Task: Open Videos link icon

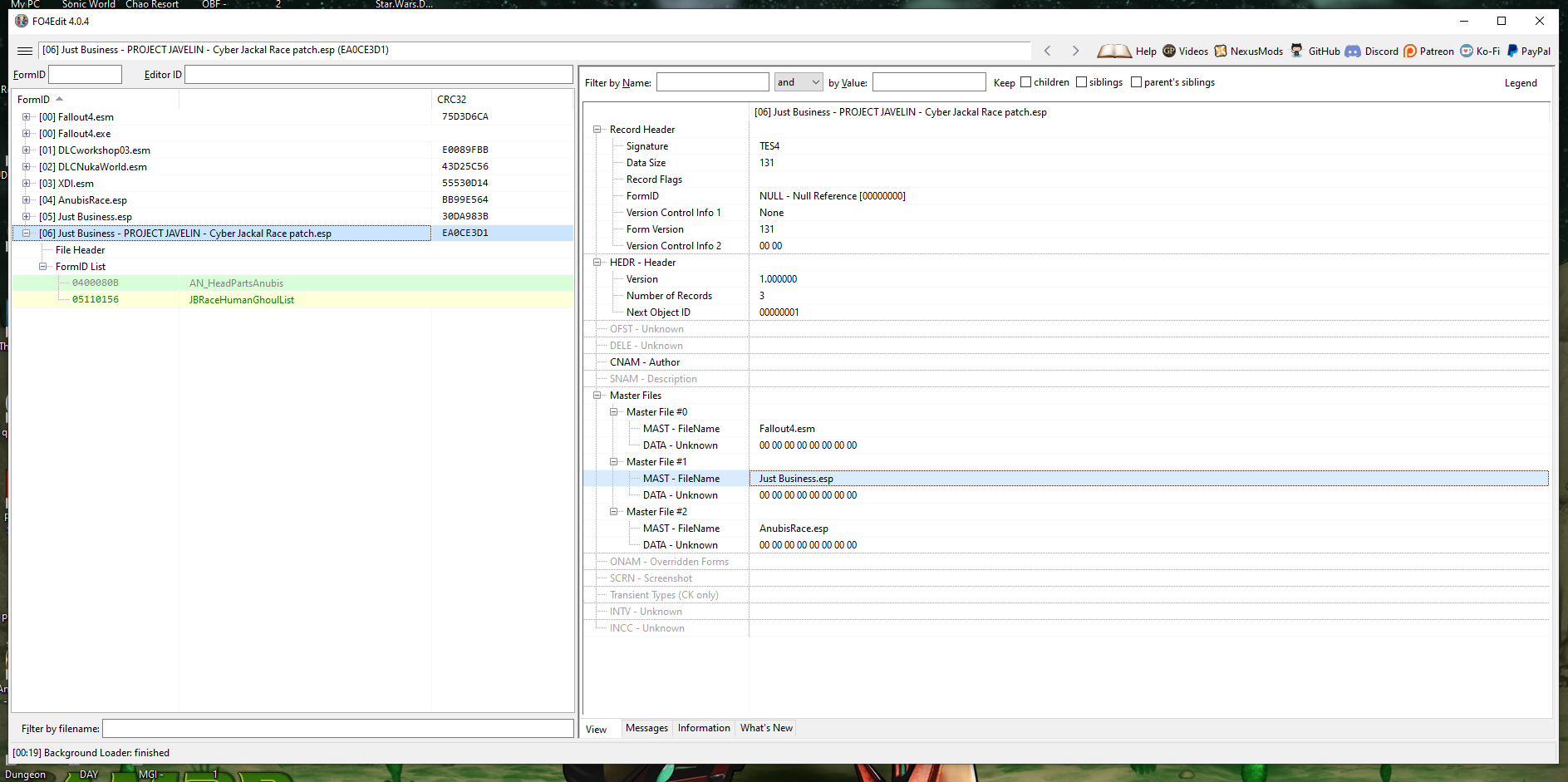Action: [1169, 51]
